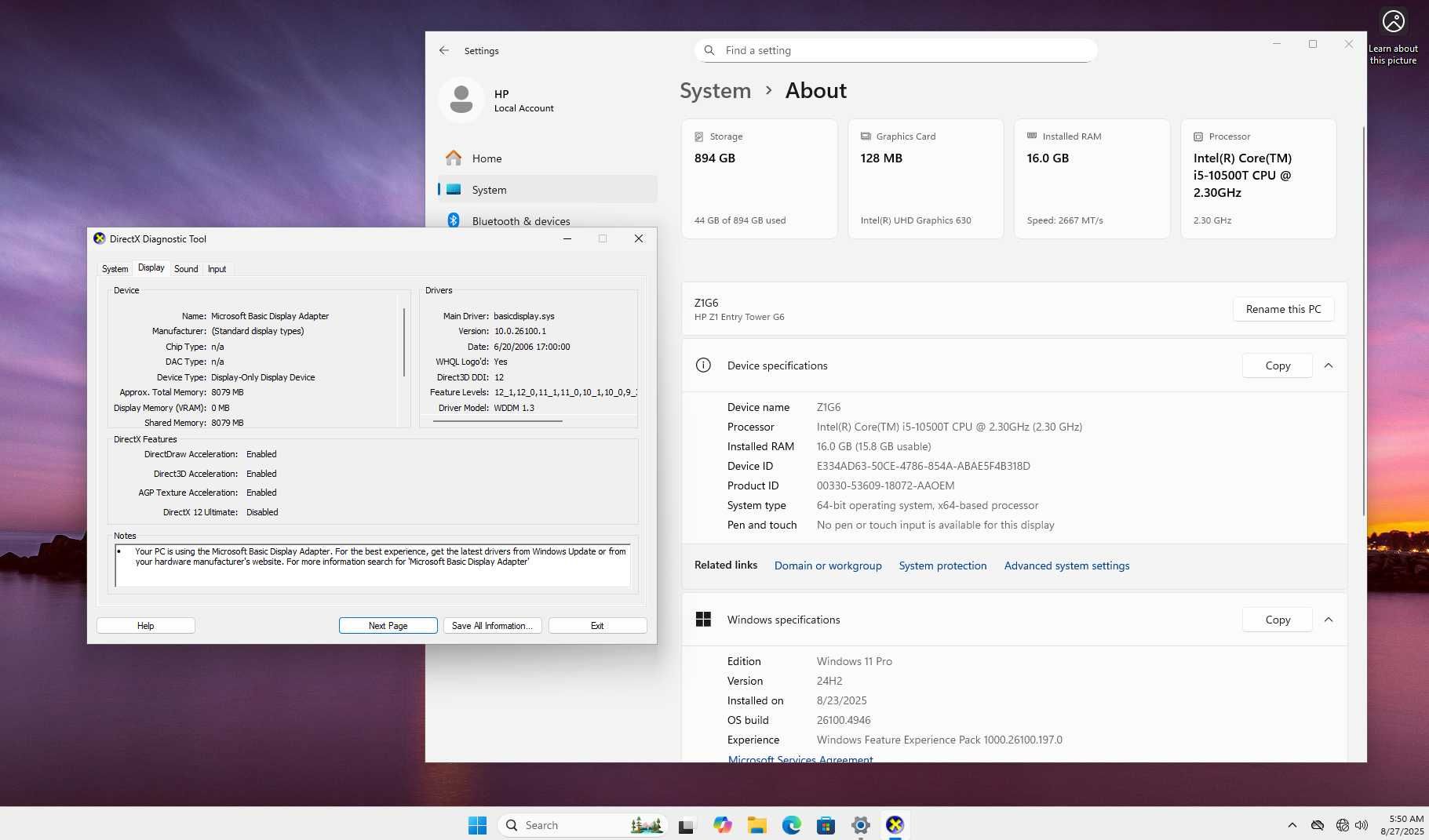The image size is (1429, 840).
Task: Collapse the Windows specifications section
Action: coord(1329,620)
